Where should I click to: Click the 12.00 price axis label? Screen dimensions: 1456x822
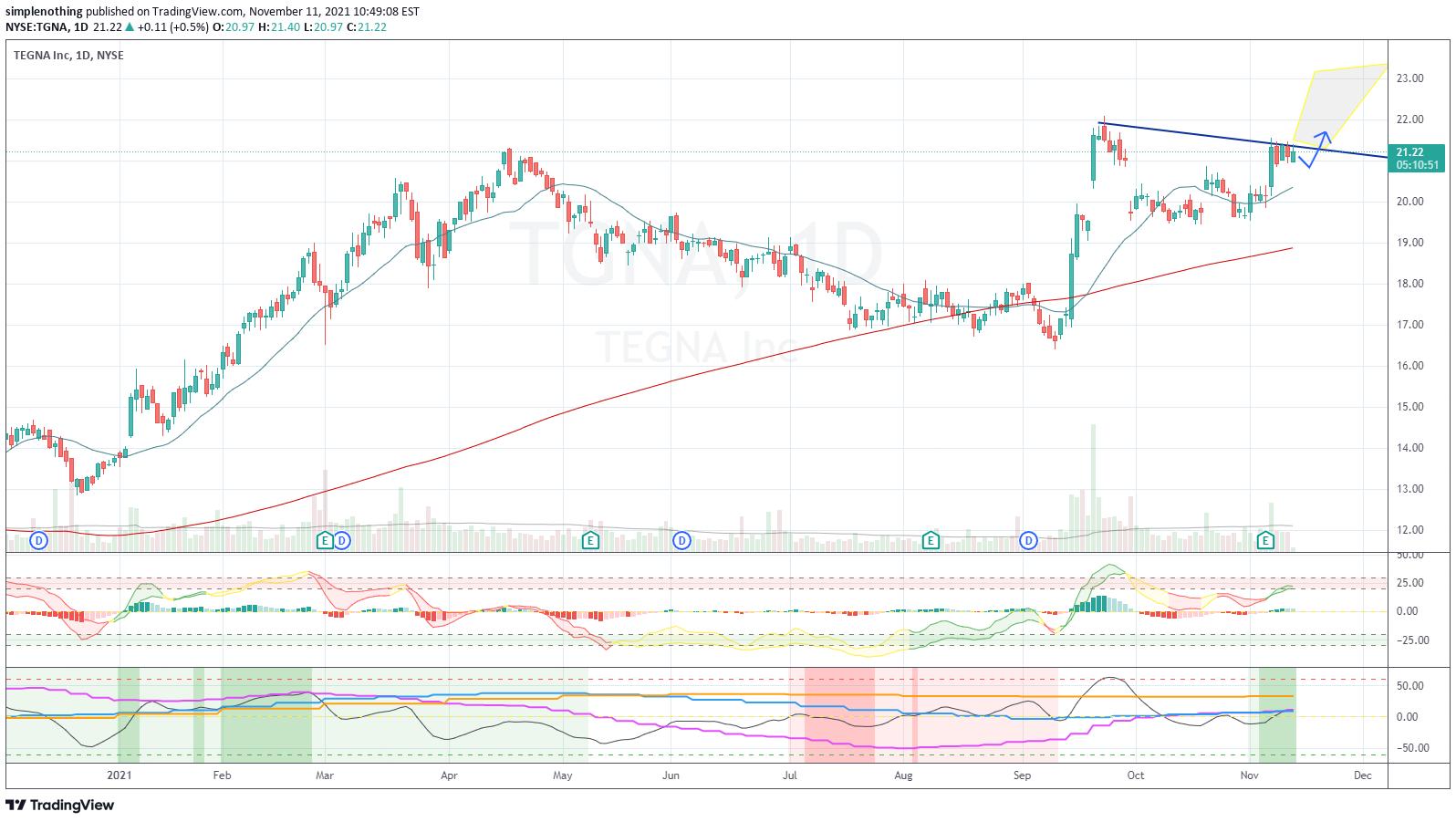tap(1410, 530)
